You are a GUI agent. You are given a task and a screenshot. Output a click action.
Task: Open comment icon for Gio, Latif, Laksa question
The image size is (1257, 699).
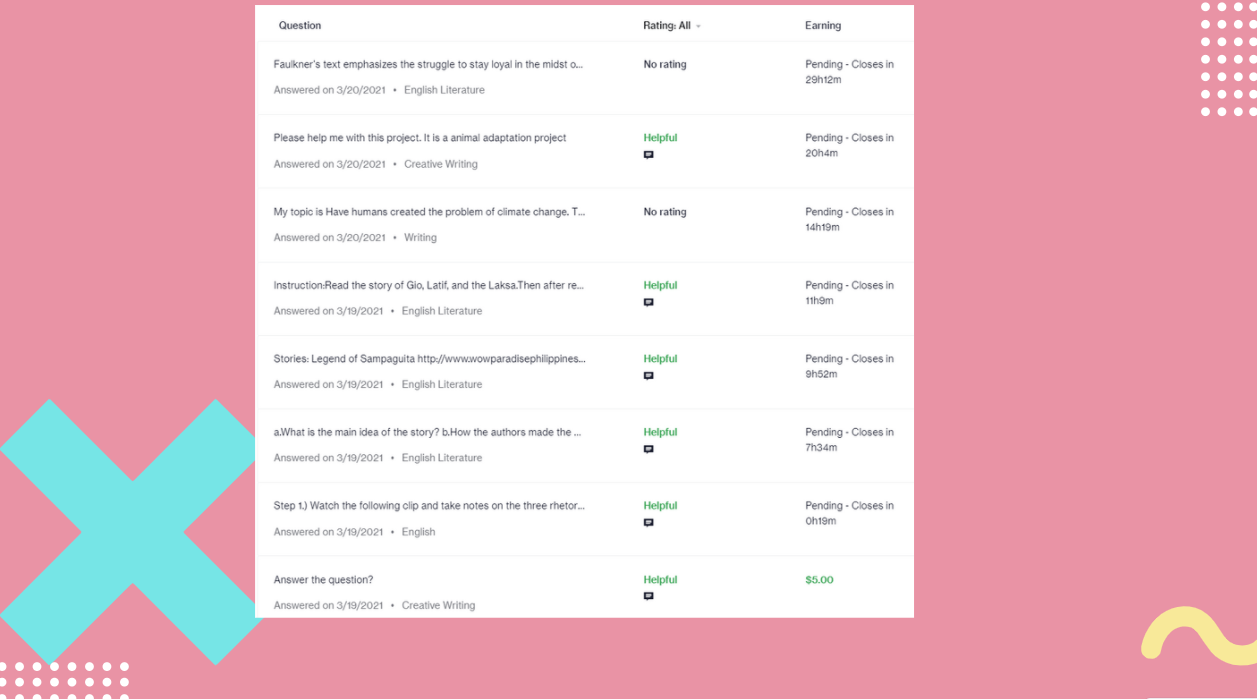tap(648, 302)
